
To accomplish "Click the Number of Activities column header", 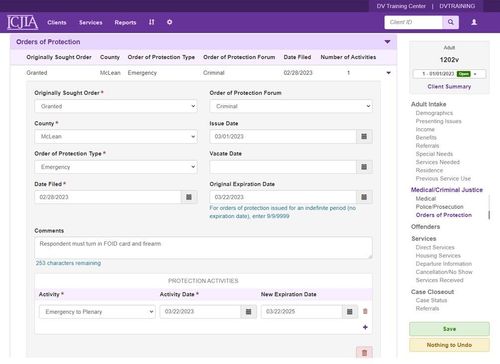I will pyautogui.click(x=348, y=57).
